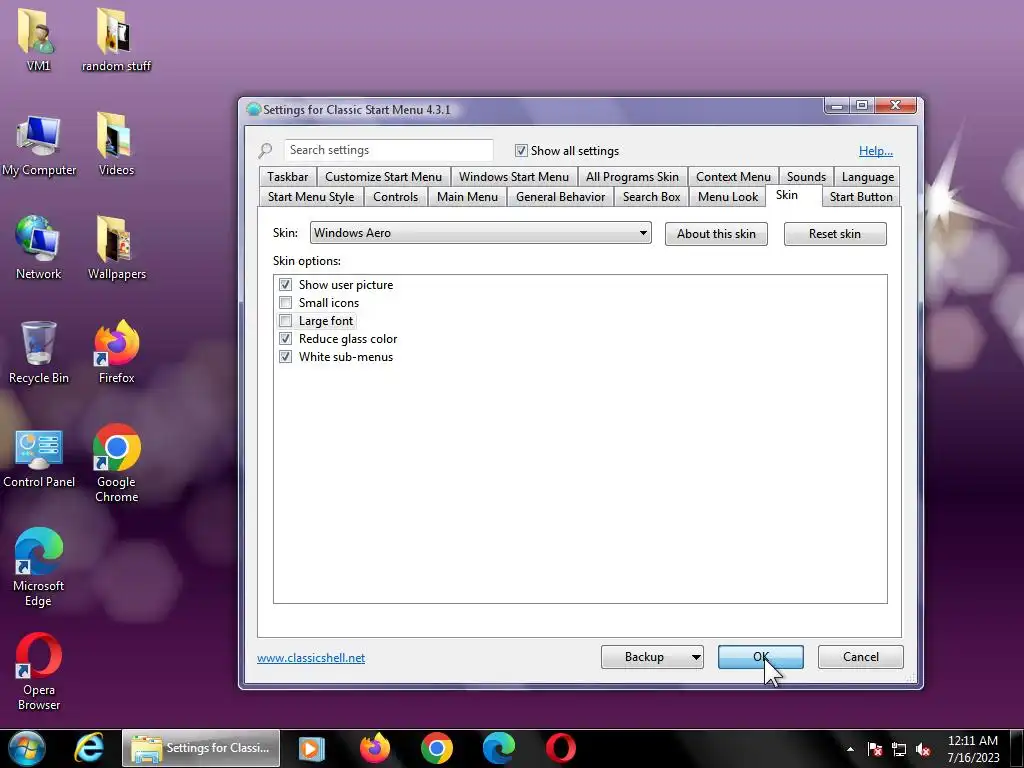The image size is (1024, 768).
Task: Focus the Search settings input field
Action: pos(388,150)
